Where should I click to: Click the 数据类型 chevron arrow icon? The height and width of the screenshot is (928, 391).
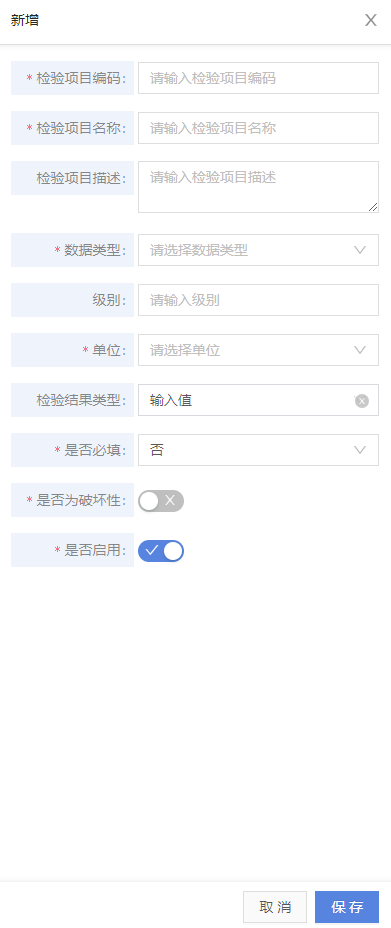coord(360,250)
